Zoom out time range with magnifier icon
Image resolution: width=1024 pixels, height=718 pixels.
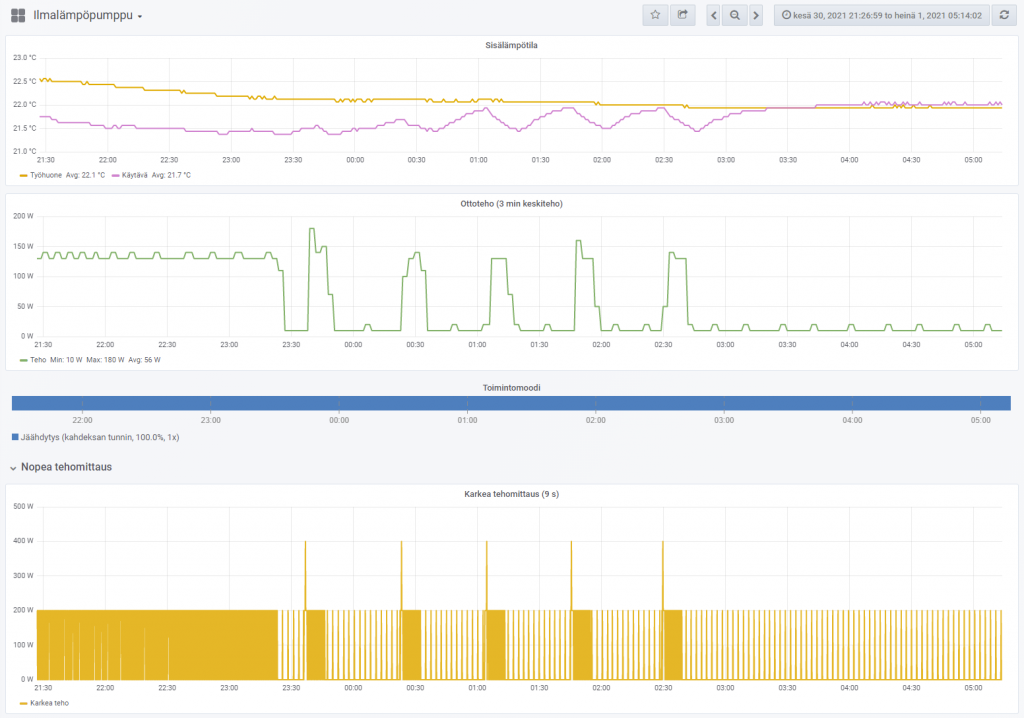click(x=735, y=15)
